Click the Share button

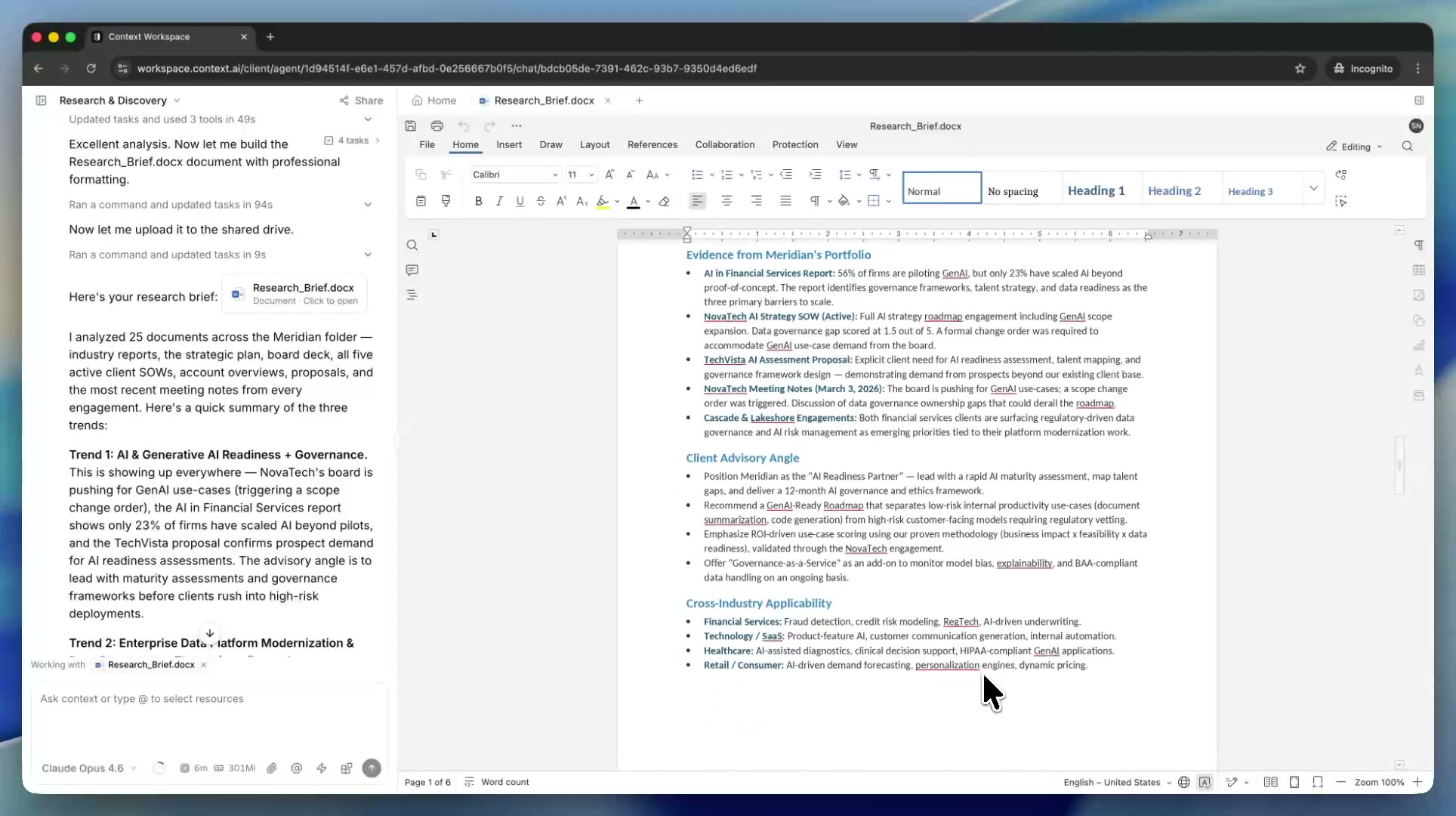(361, 100)
